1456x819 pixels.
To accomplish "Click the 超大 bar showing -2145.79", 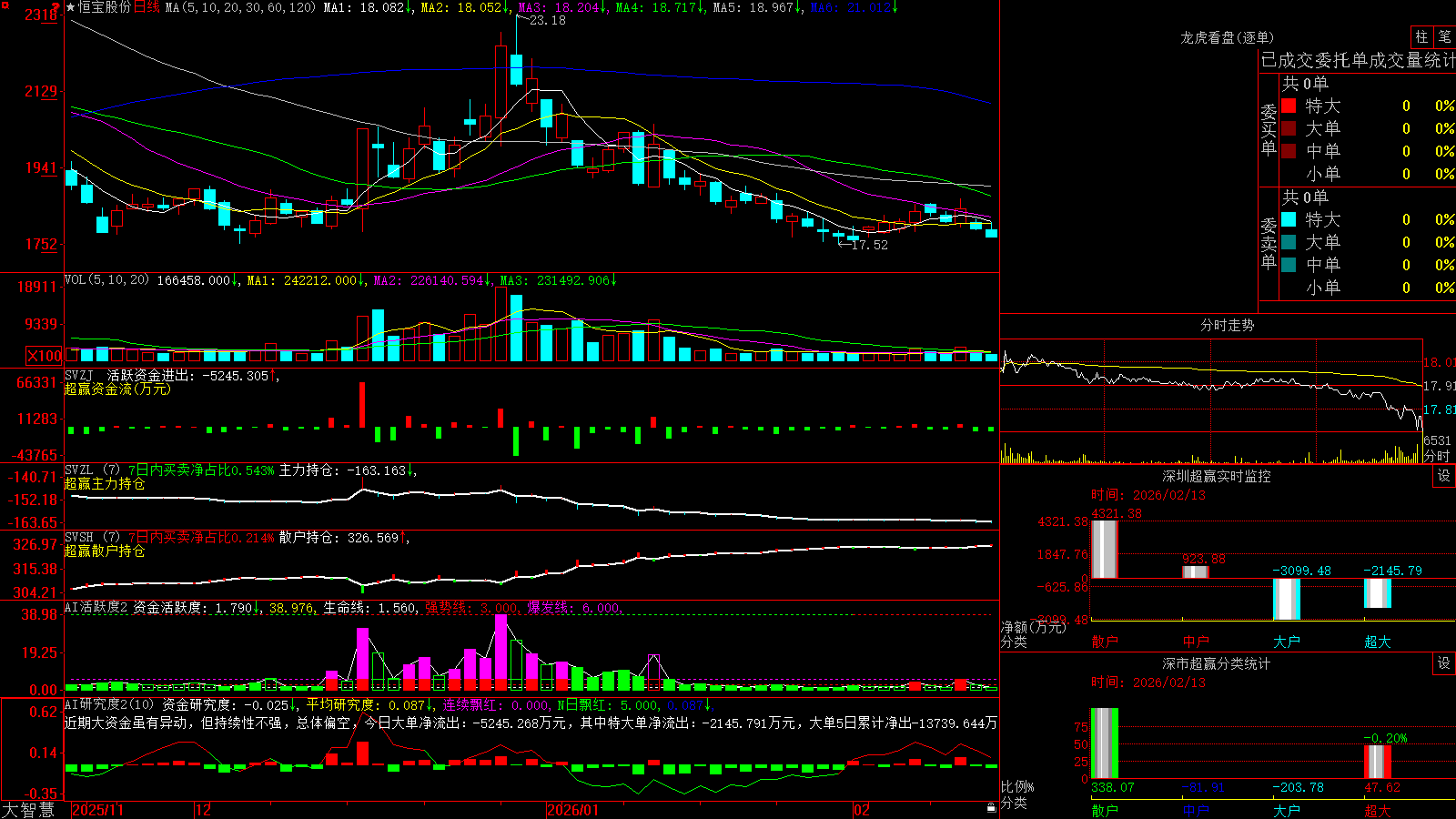I will (x=1378, y=593).
